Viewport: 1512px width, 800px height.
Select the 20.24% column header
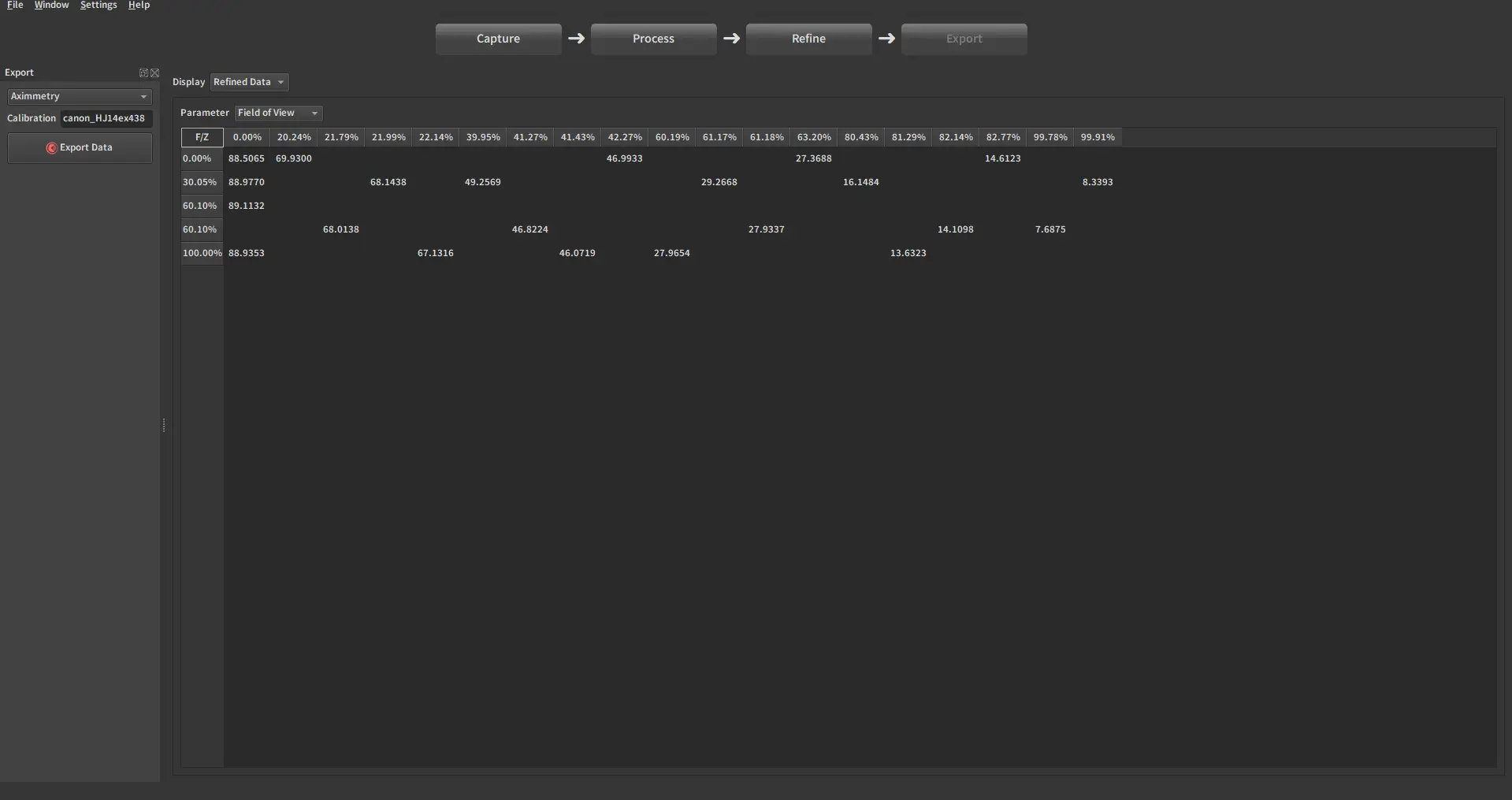point(294,137)
